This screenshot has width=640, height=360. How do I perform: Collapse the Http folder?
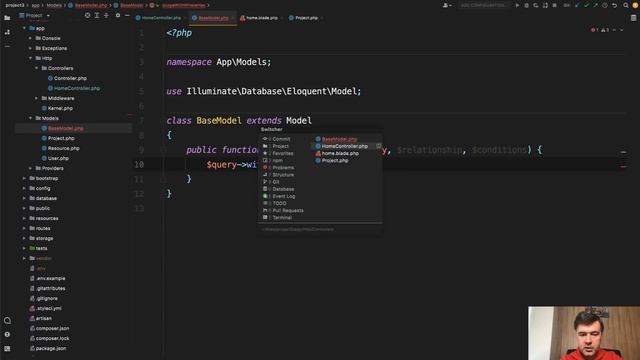tap(30, 58)
